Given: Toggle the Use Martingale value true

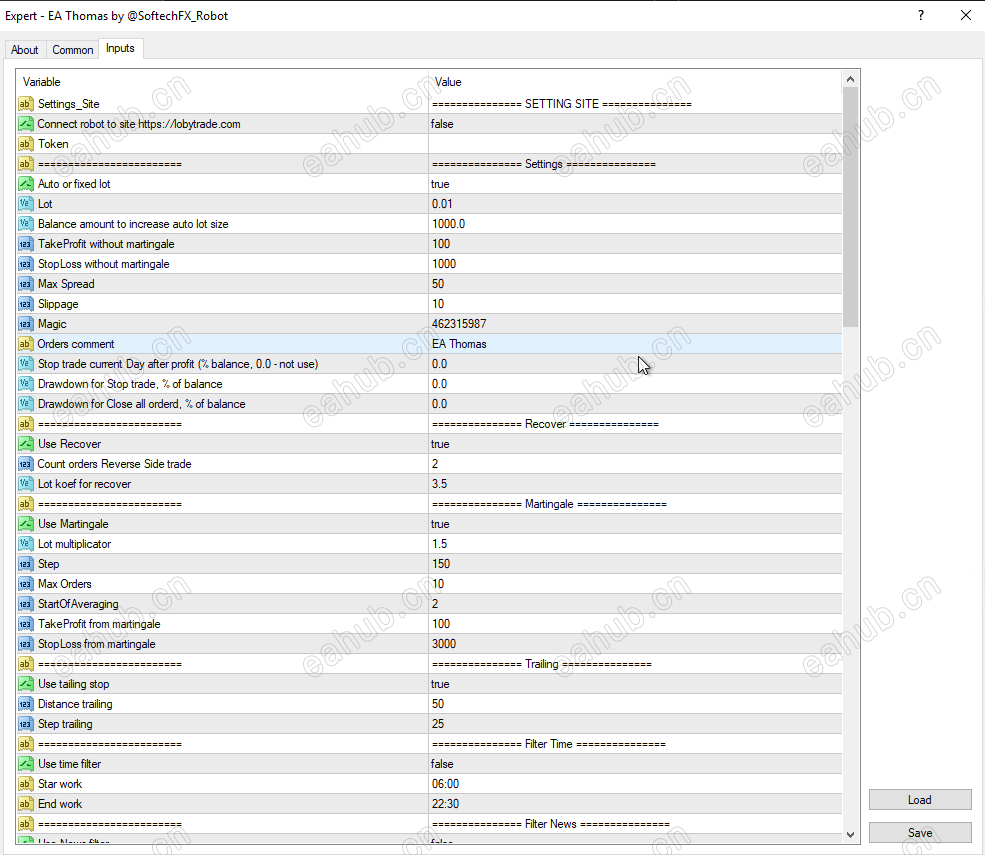Looking at the screenshot, I should pyautogui.click(x=635, y=524).
